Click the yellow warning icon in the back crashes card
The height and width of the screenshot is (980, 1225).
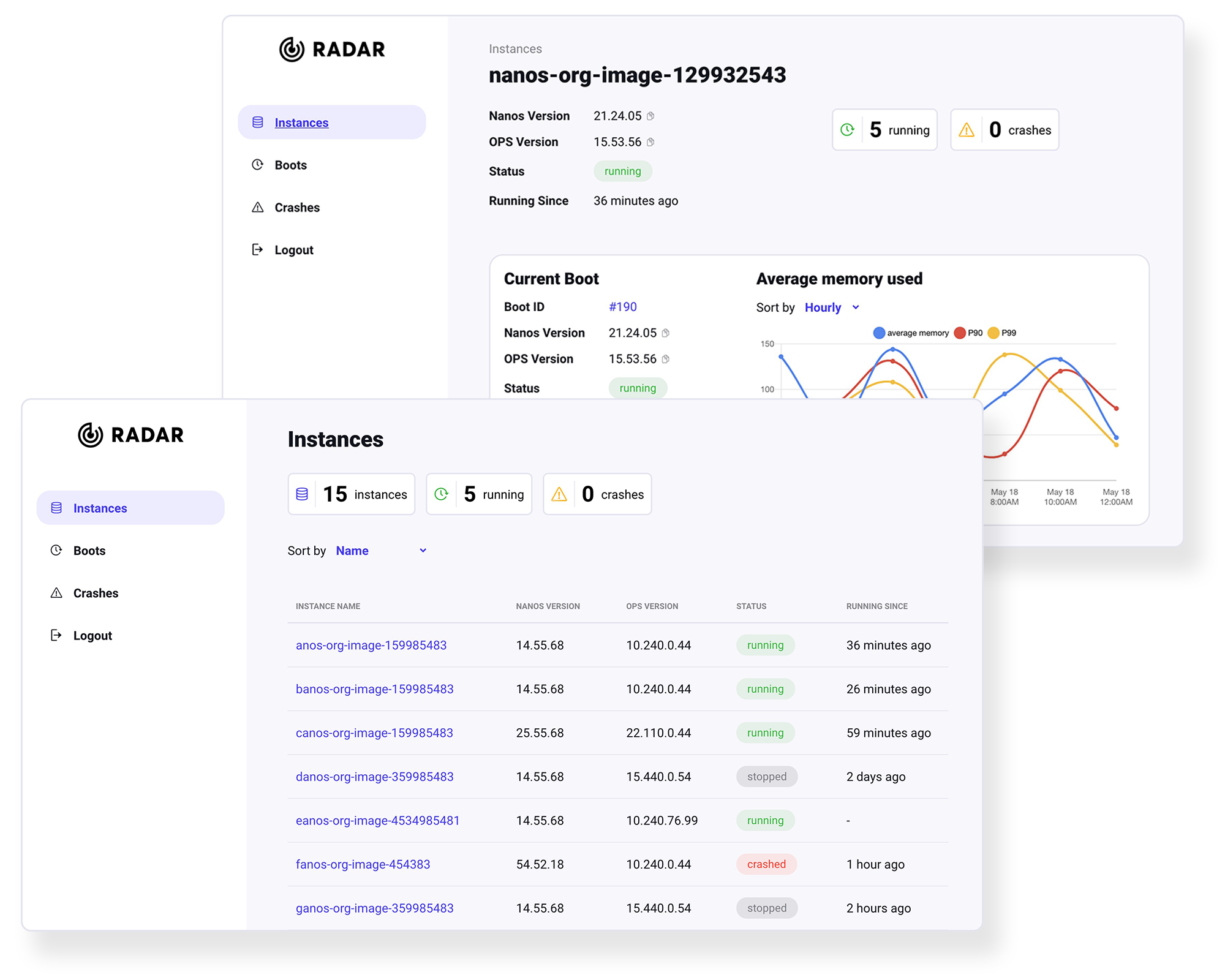click(x=967, y=130)
